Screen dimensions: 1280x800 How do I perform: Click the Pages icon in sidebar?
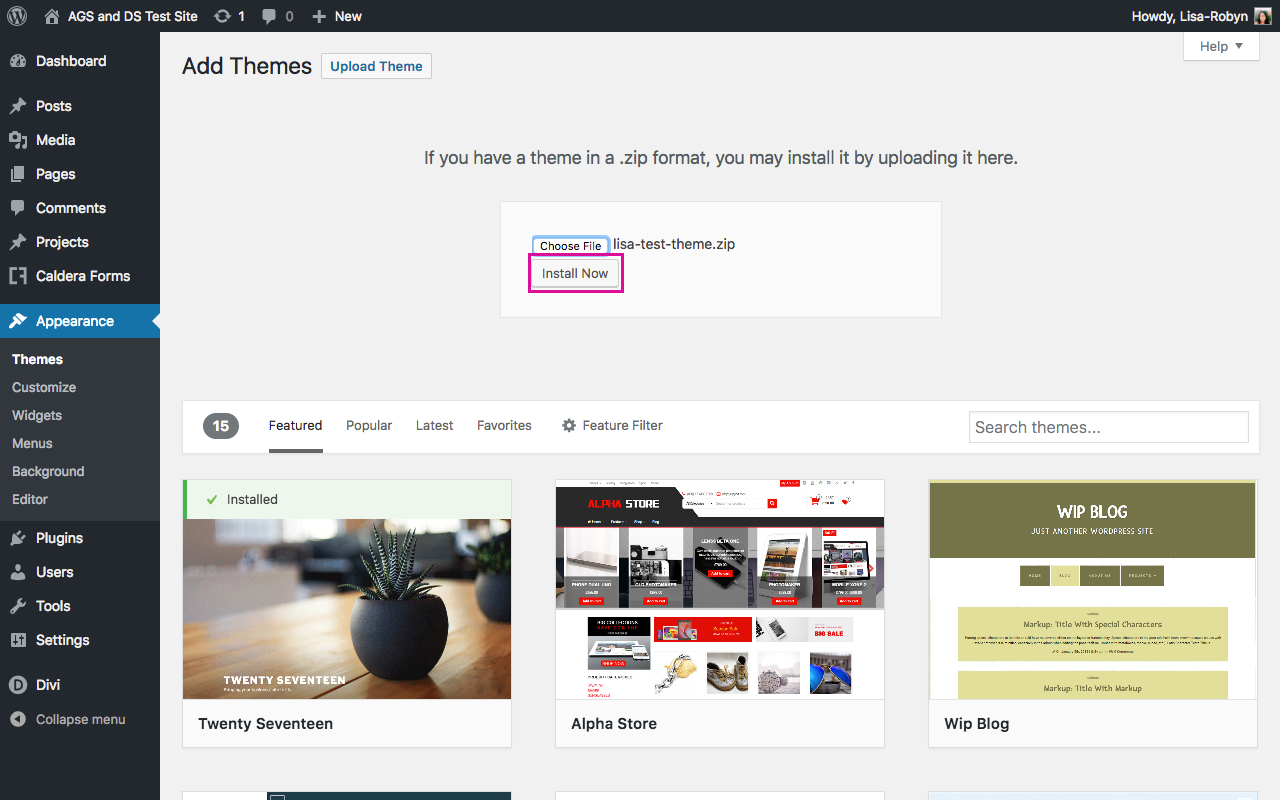(x=18, y=174)
